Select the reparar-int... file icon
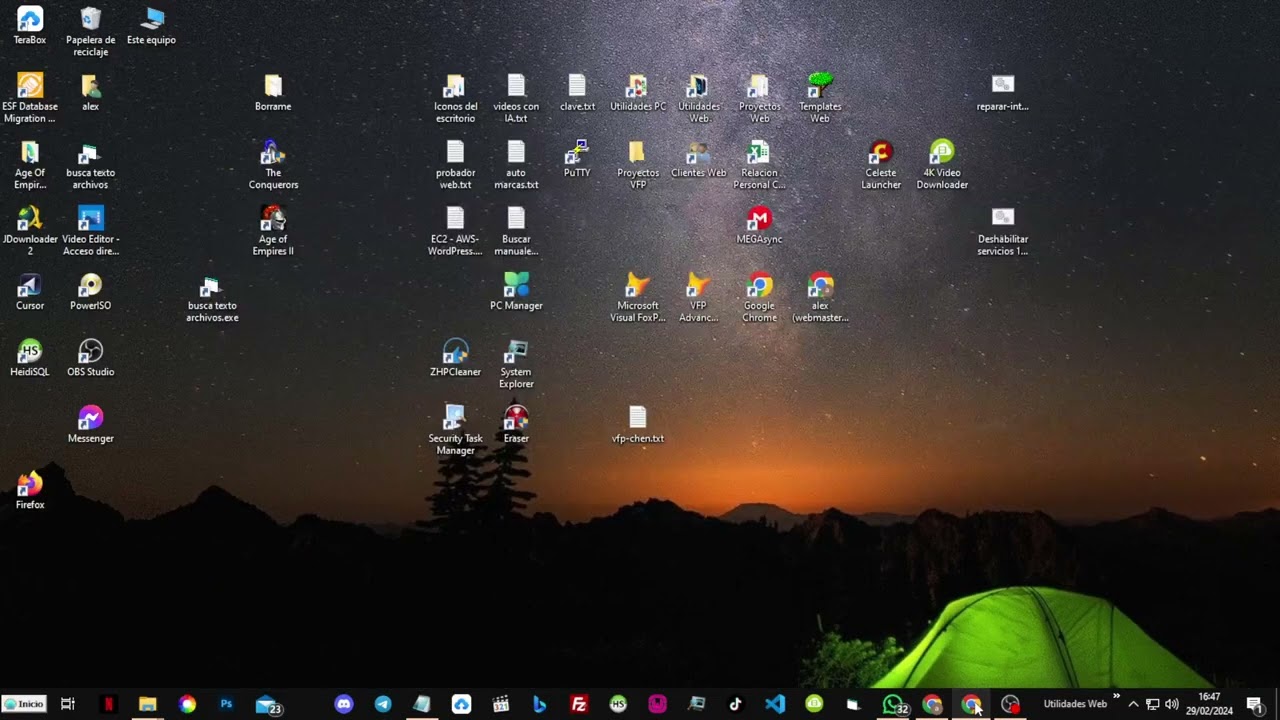1280x720 pixels. click(1003, 93)
